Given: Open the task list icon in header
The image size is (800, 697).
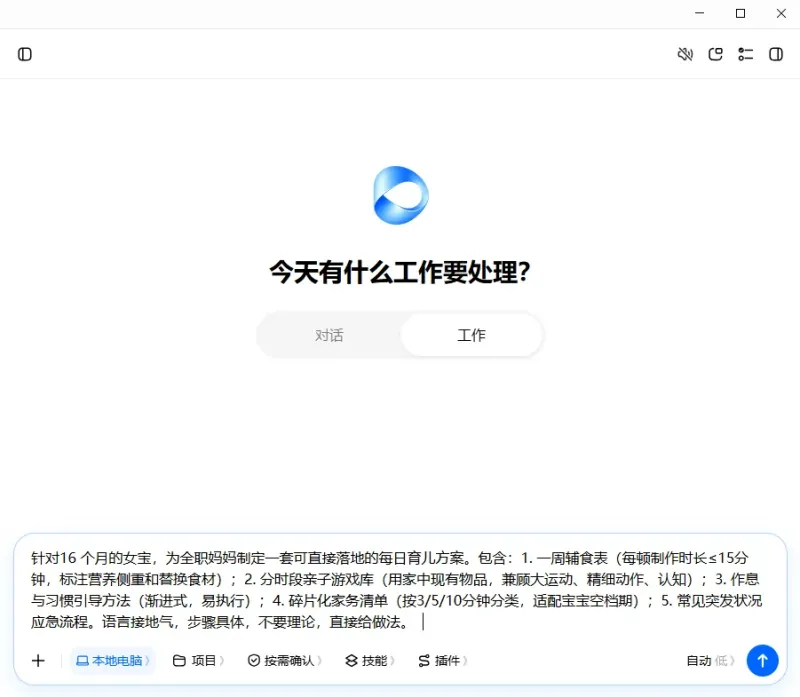Looking at the screenshot, I should click(746, 54).
